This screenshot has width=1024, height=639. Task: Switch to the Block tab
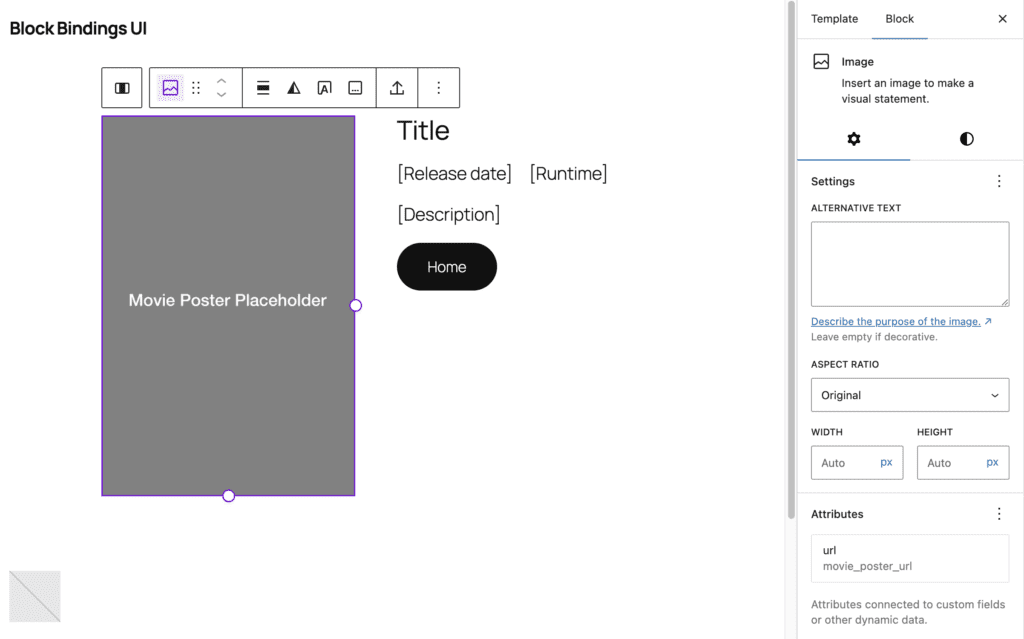pyautogui.click(x=899, y=19)
